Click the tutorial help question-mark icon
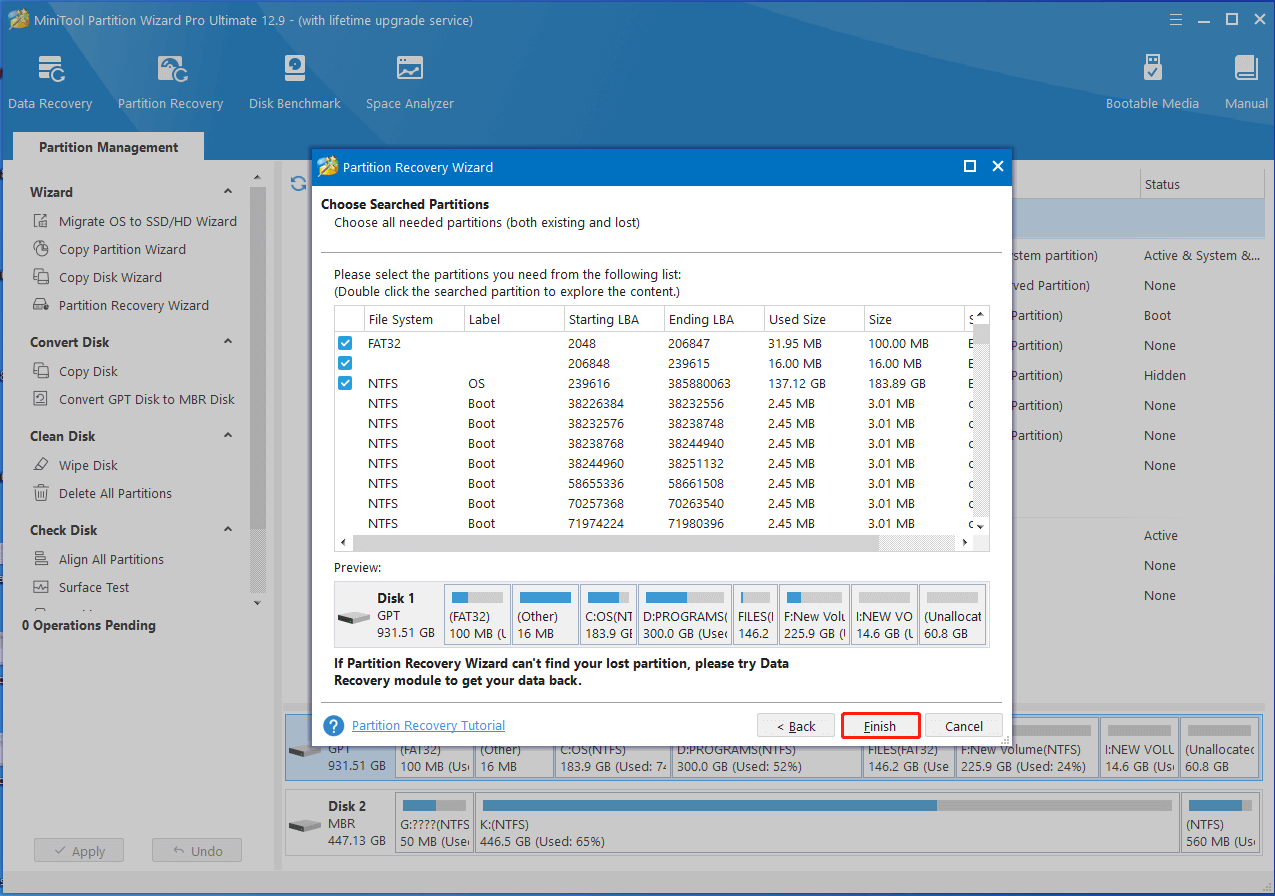1275x896 pixels. pos(334,726)
